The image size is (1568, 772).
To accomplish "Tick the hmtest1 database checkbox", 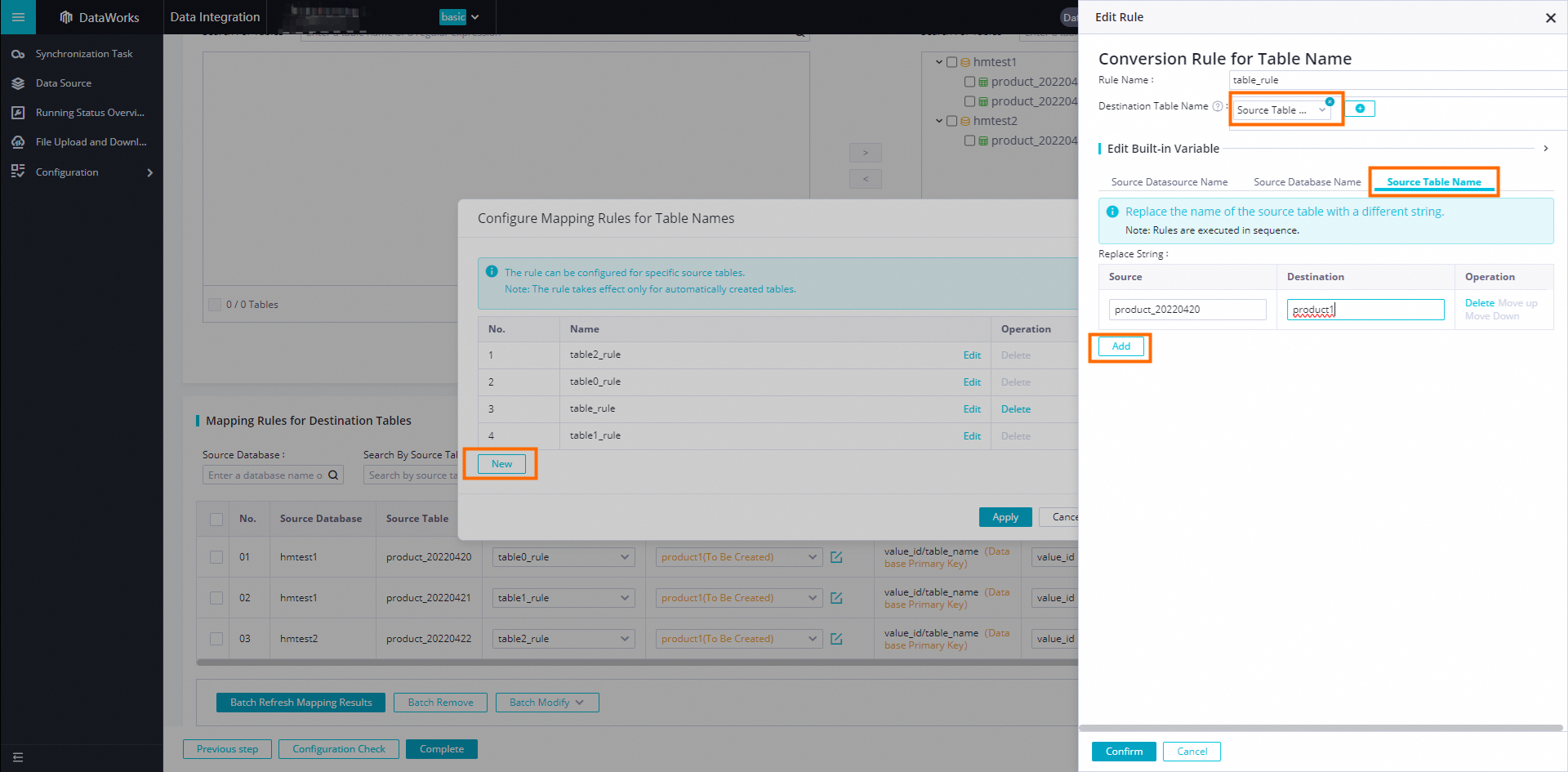I will (951, 62).
